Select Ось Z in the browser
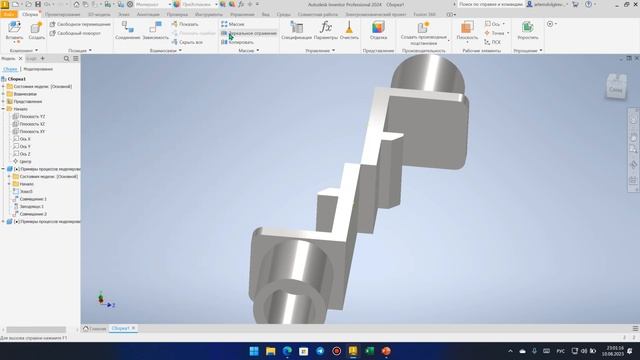 pyautogui.click(x=22, y=154)
